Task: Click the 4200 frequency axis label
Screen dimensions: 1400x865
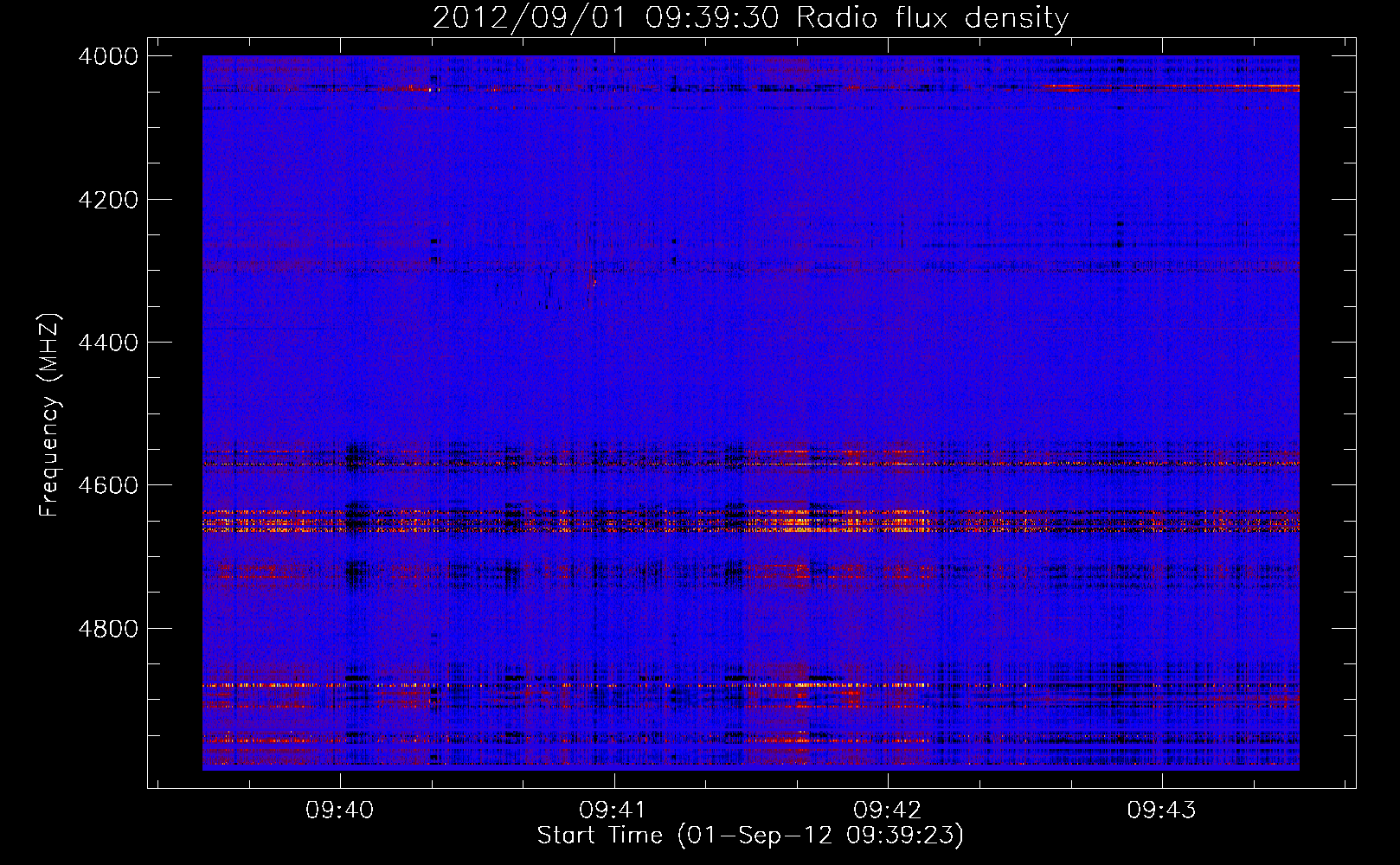Action: 108,200
